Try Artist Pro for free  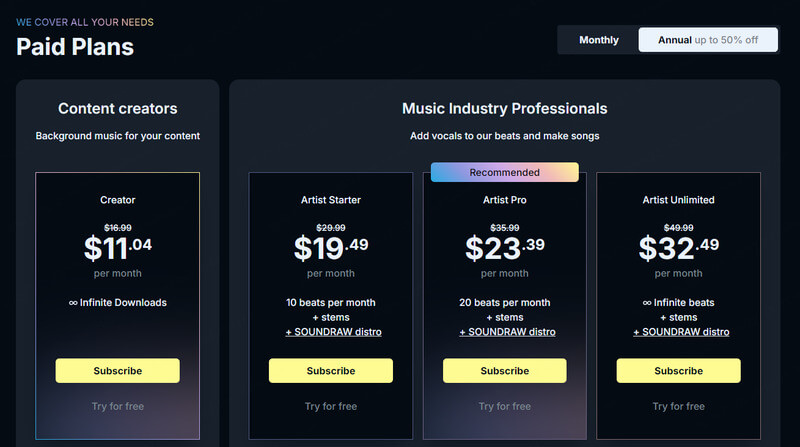pyautogui.click(x=504, y=406)
